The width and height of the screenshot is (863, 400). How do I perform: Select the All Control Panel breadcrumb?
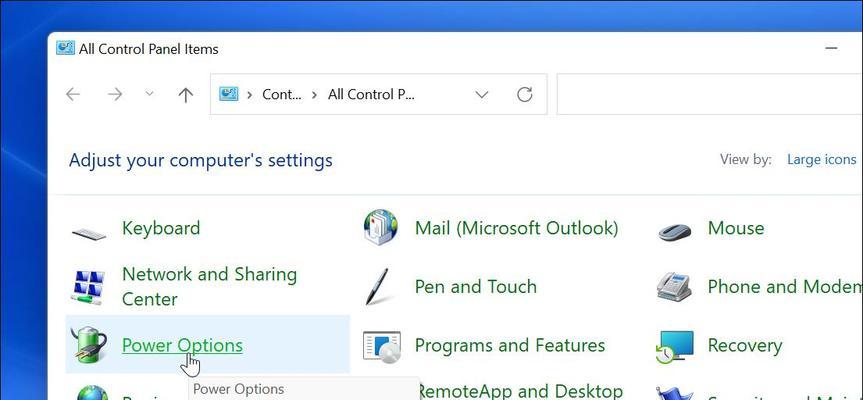372,94
